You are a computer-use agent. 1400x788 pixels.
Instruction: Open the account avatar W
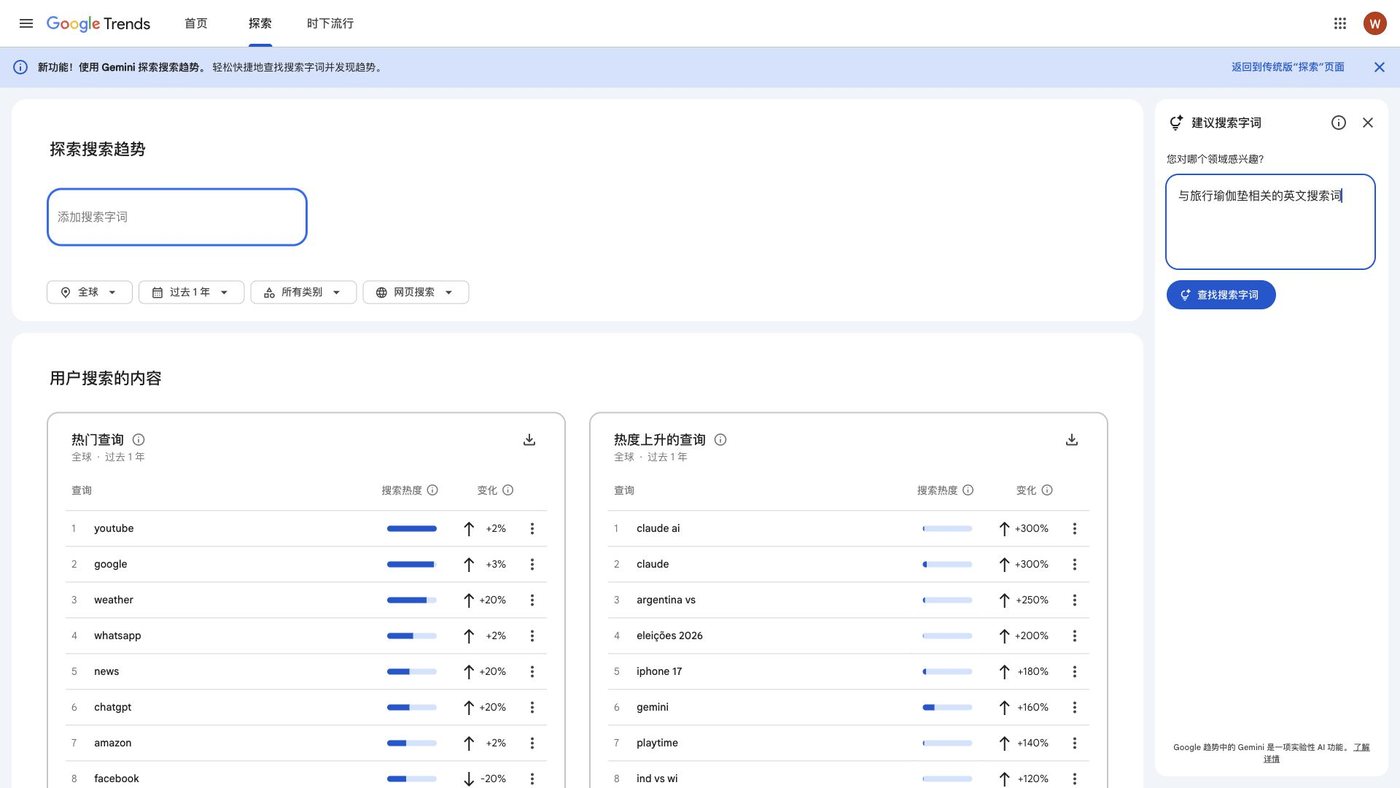(1375, 23)
